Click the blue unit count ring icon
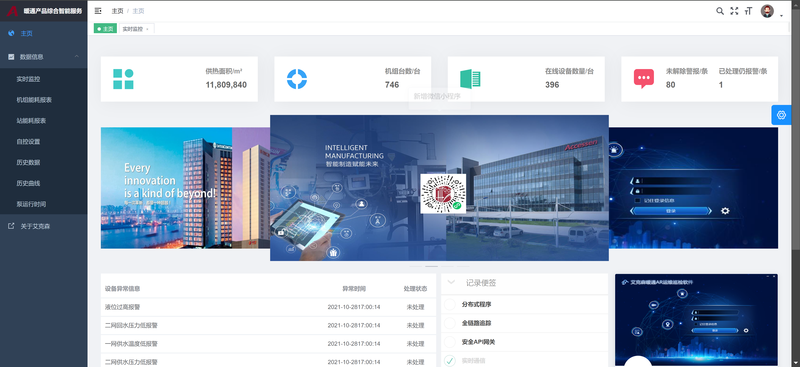Image resolution: width=800 pixels, height=367 pixels. pos(296,79)
